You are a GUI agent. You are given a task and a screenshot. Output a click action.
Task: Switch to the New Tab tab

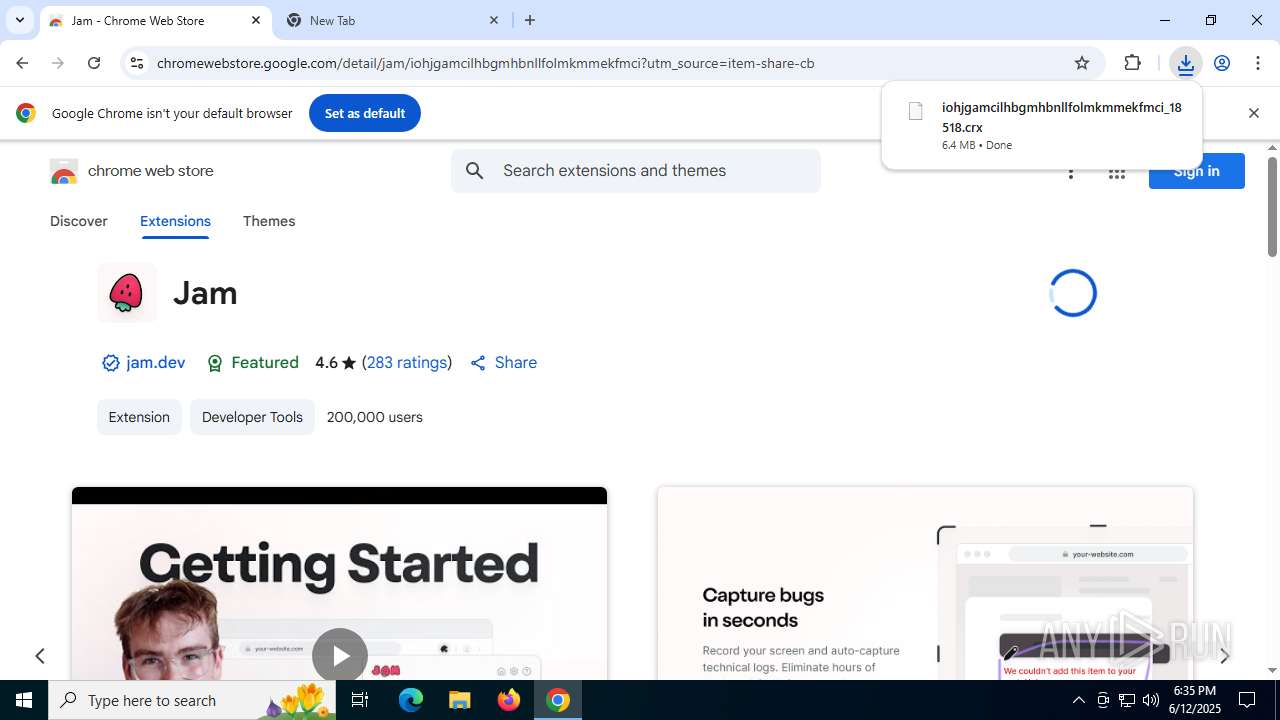392,20
